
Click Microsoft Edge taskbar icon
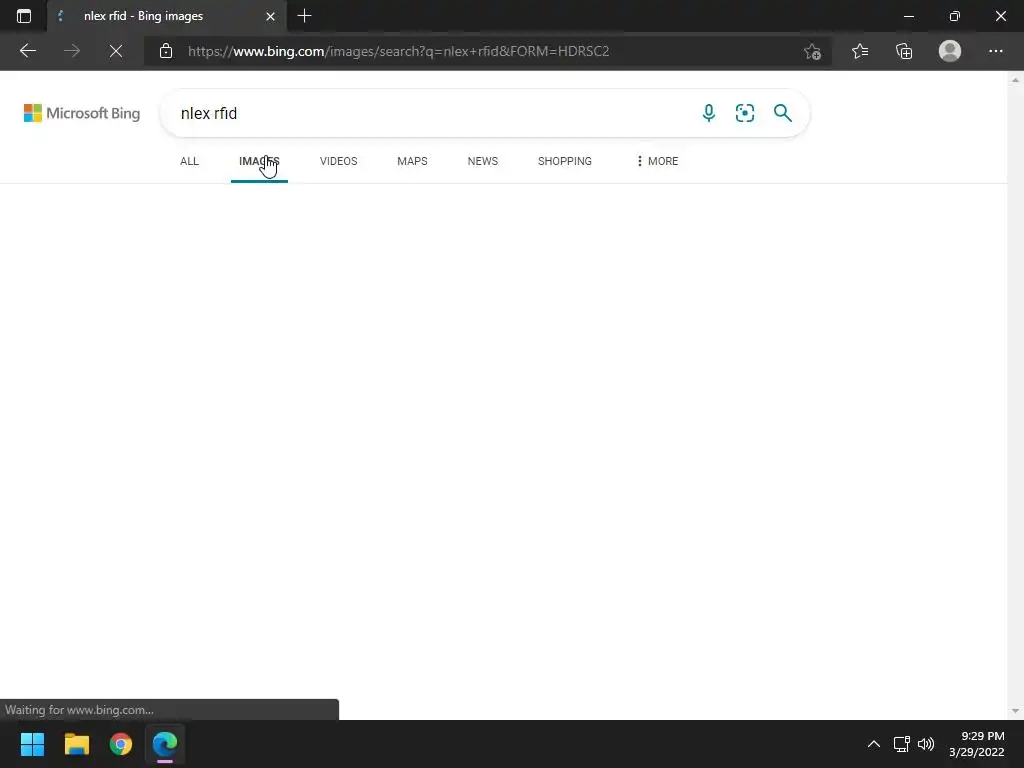[x=165, y=744]
